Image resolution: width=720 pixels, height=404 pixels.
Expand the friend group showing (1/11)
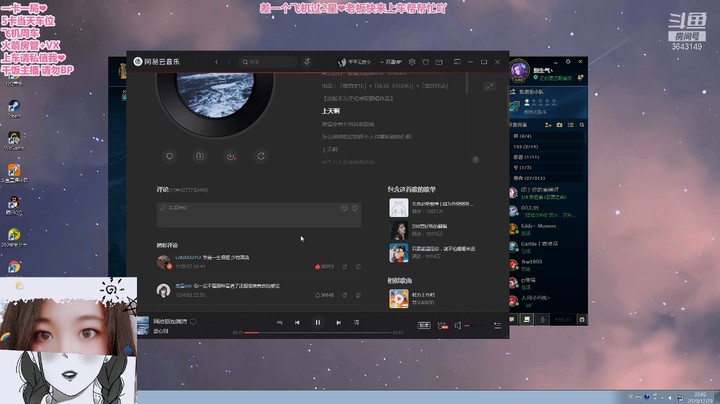pos(547,157)
